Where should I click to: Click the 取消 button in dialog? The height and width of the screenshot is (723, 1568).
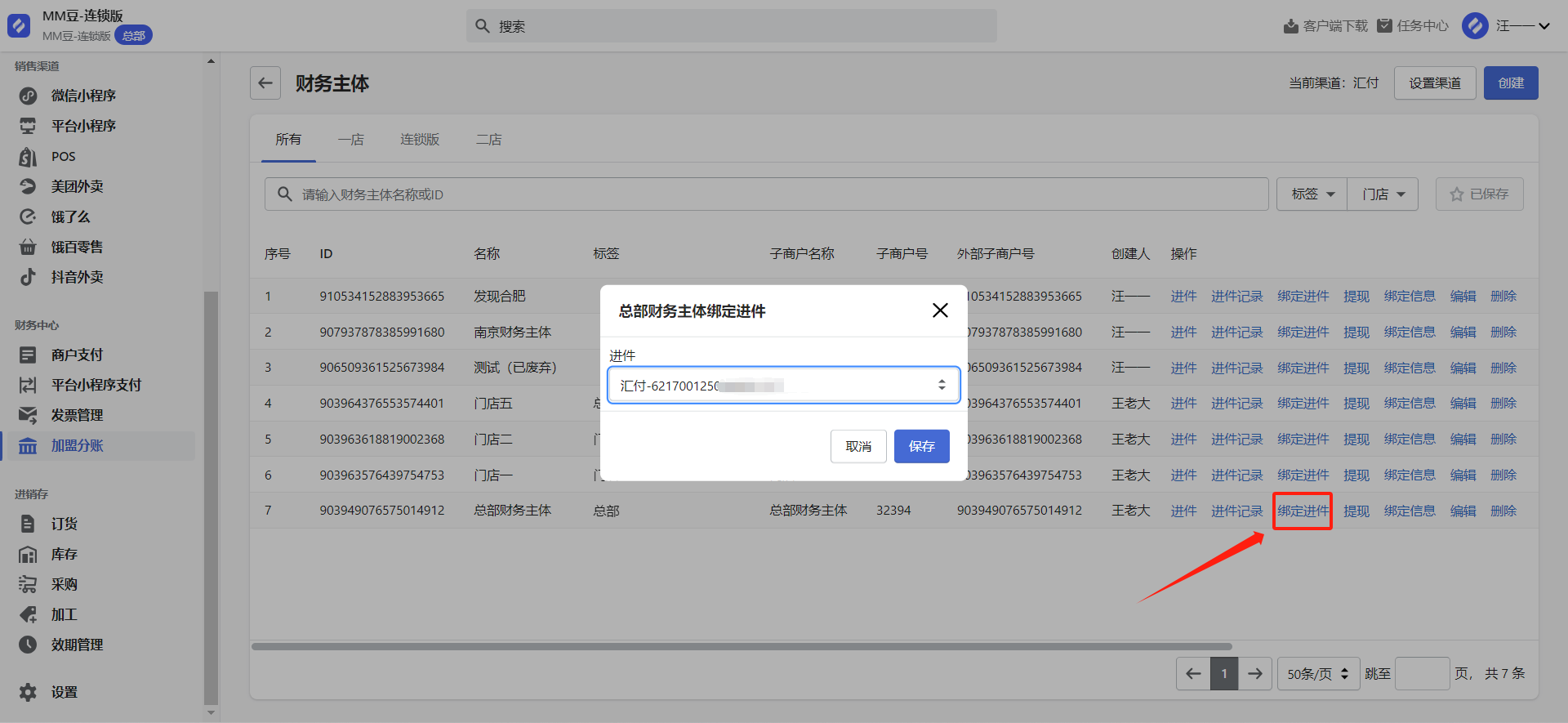[858, 446]
